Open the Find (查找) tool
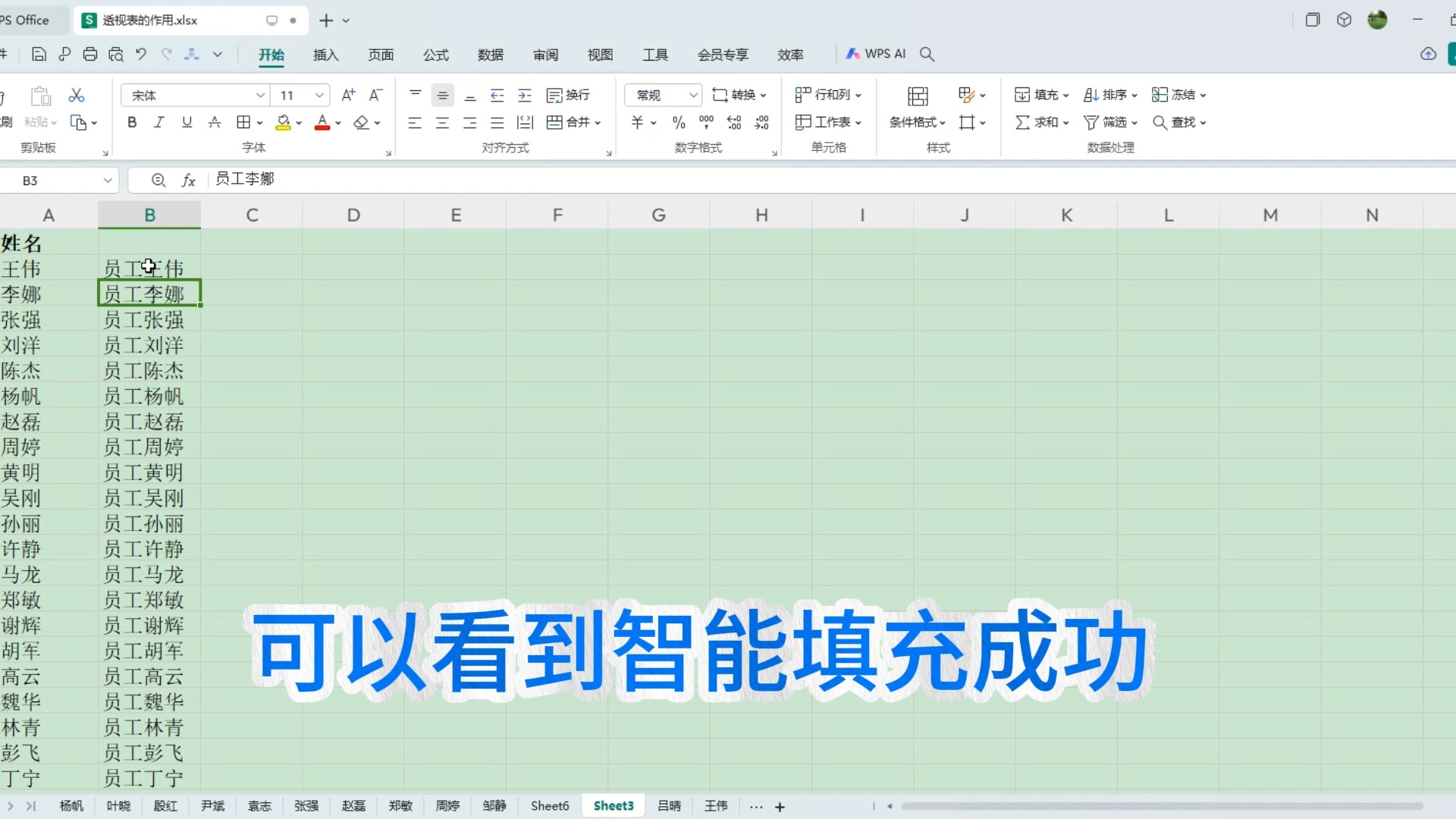Viewport: 1456px width, 819px height. click(1174, 122)
